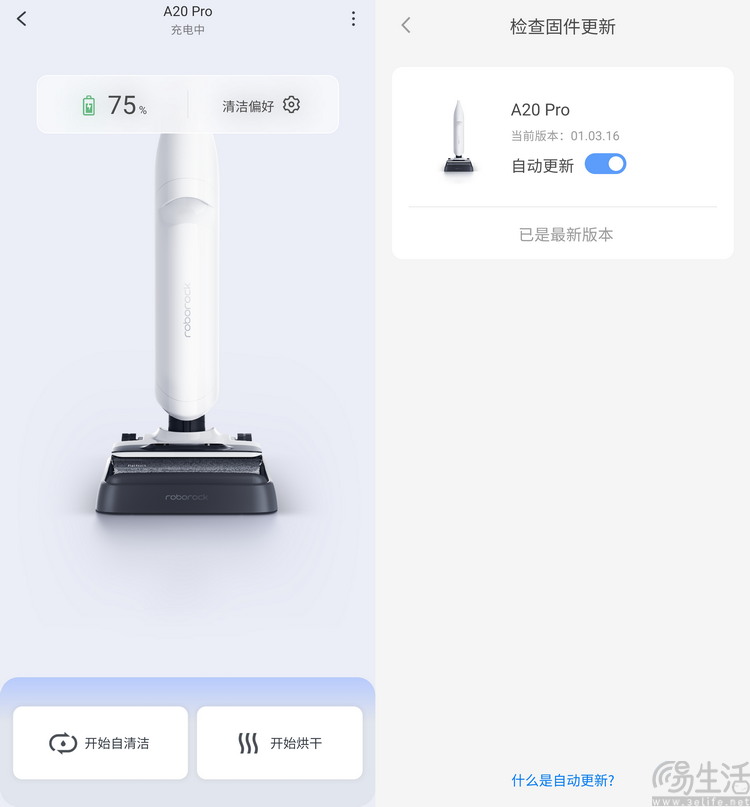This screenshot has width=750, height=807.
Task: Click the 开始烘干 button
Action: pos(280,743)
